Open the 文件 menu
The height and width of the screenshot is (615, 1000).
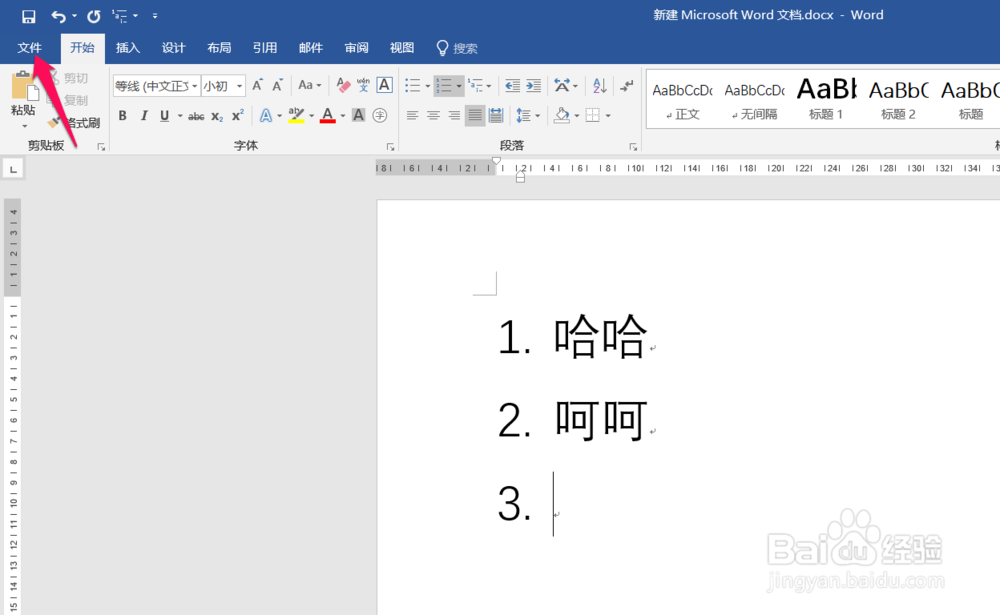click(29, 48)
